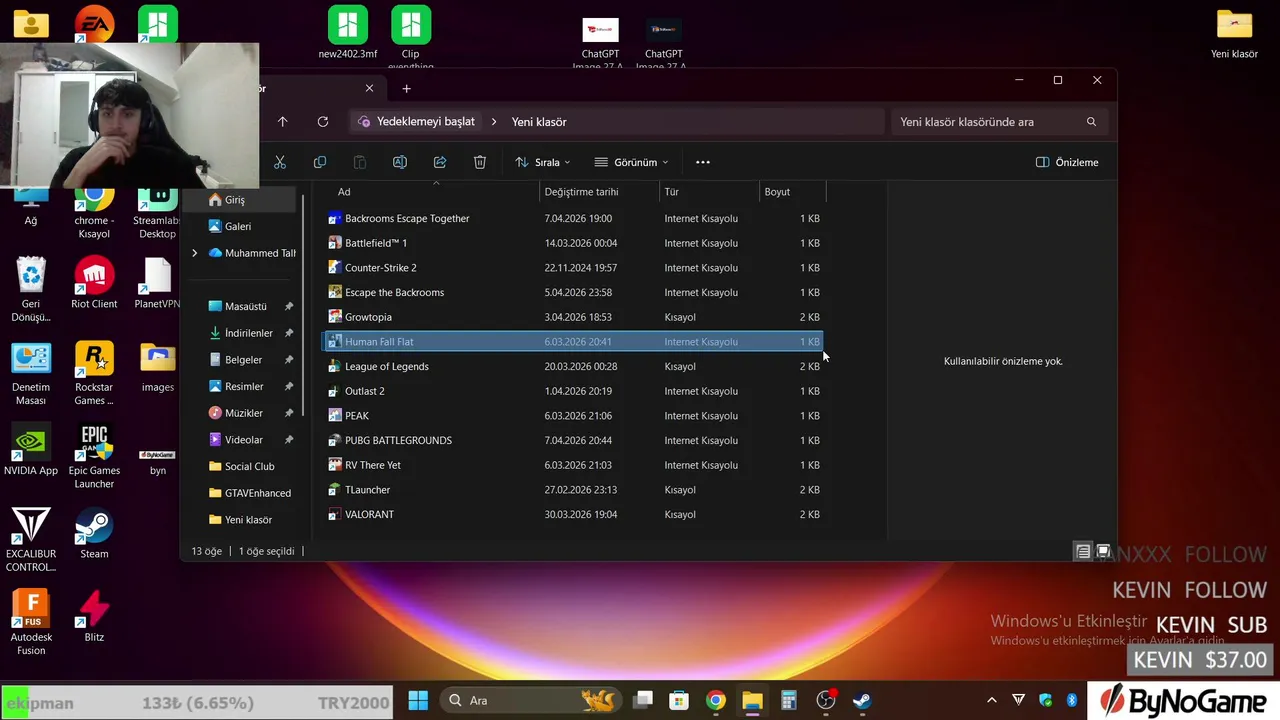Open İndirilenler in navigation pane

coord(248,333)
